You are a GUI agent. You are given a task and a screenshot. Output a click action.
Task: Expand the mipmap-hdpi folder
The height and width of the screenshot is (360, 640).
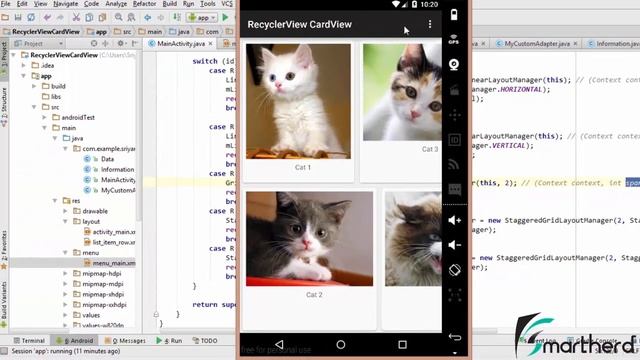tap(65, 273)
